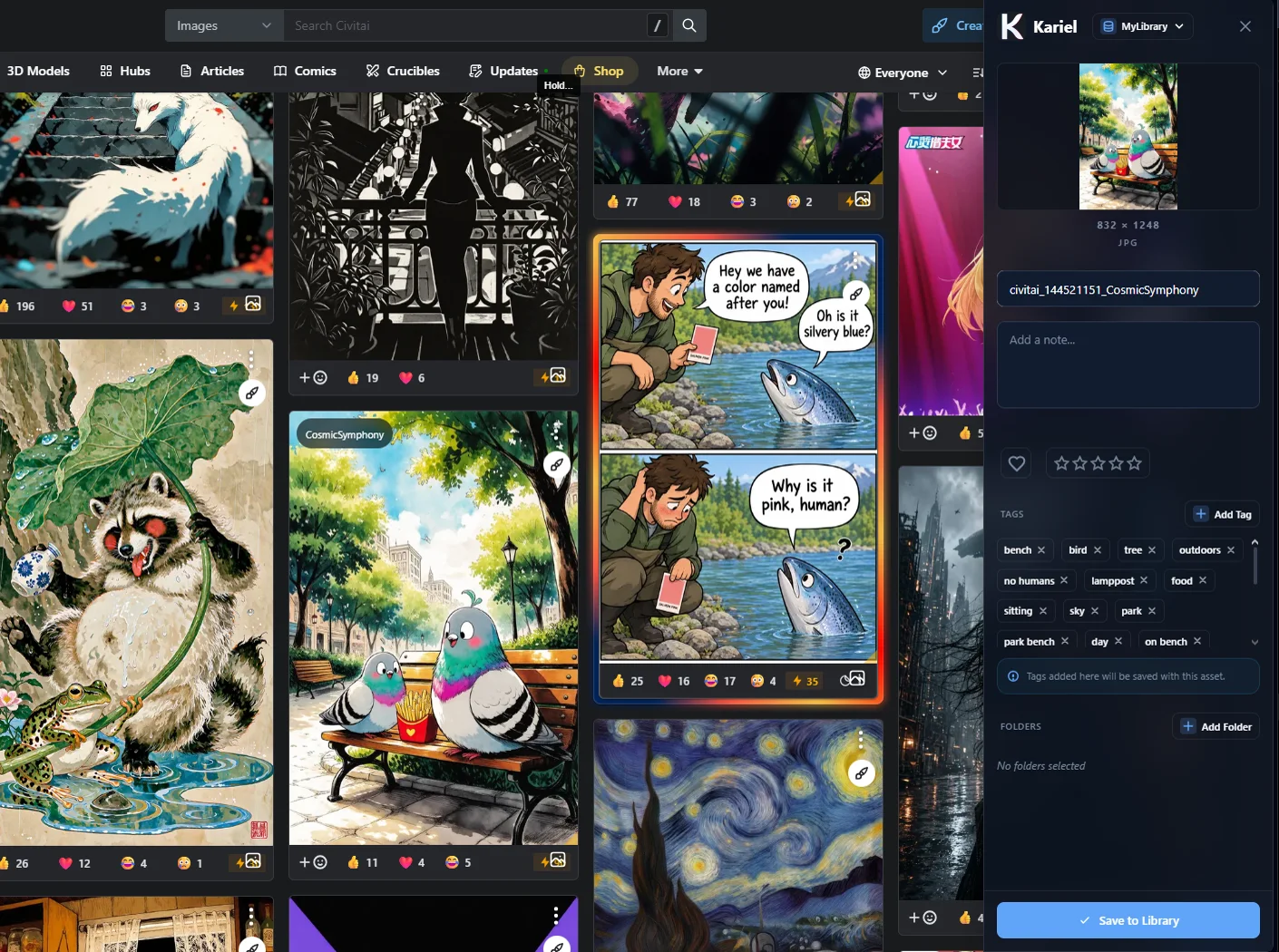Set rating to three stars
The height and width of the screenshot is (952, 1279).
pos(1098,463)
